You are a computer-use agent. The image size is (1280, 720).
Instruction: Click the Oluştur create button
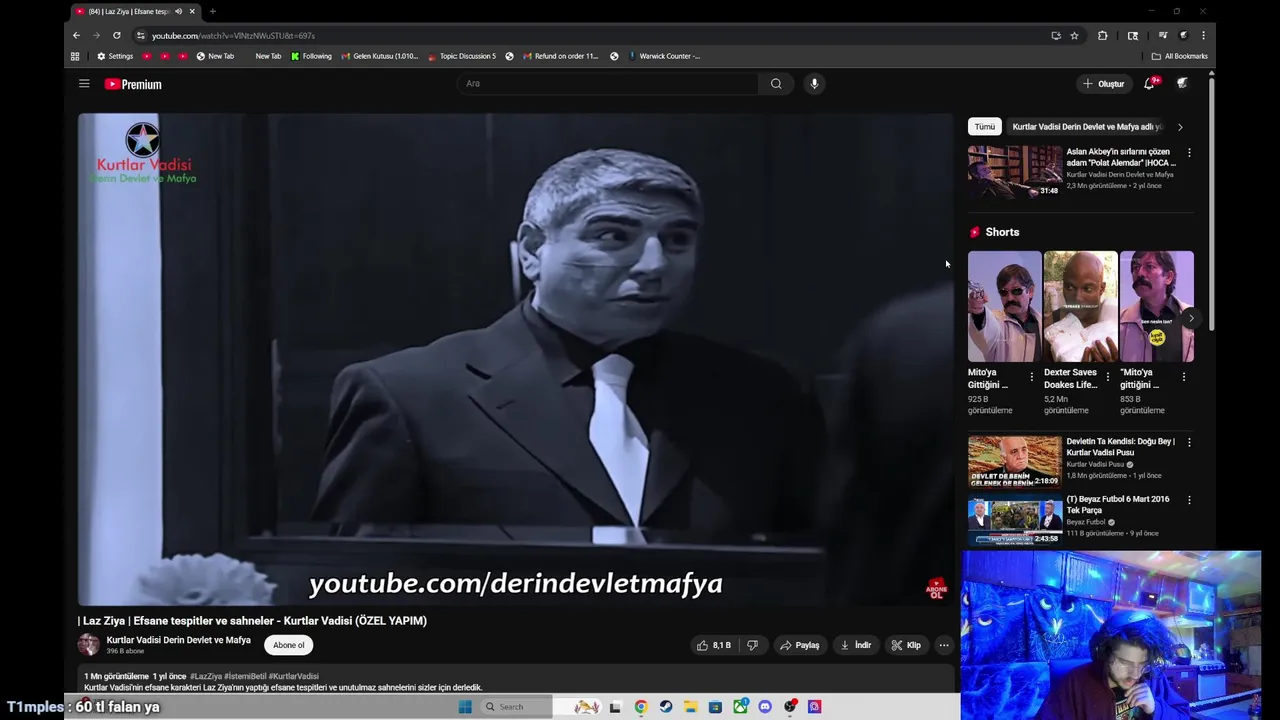[1104, 84]
